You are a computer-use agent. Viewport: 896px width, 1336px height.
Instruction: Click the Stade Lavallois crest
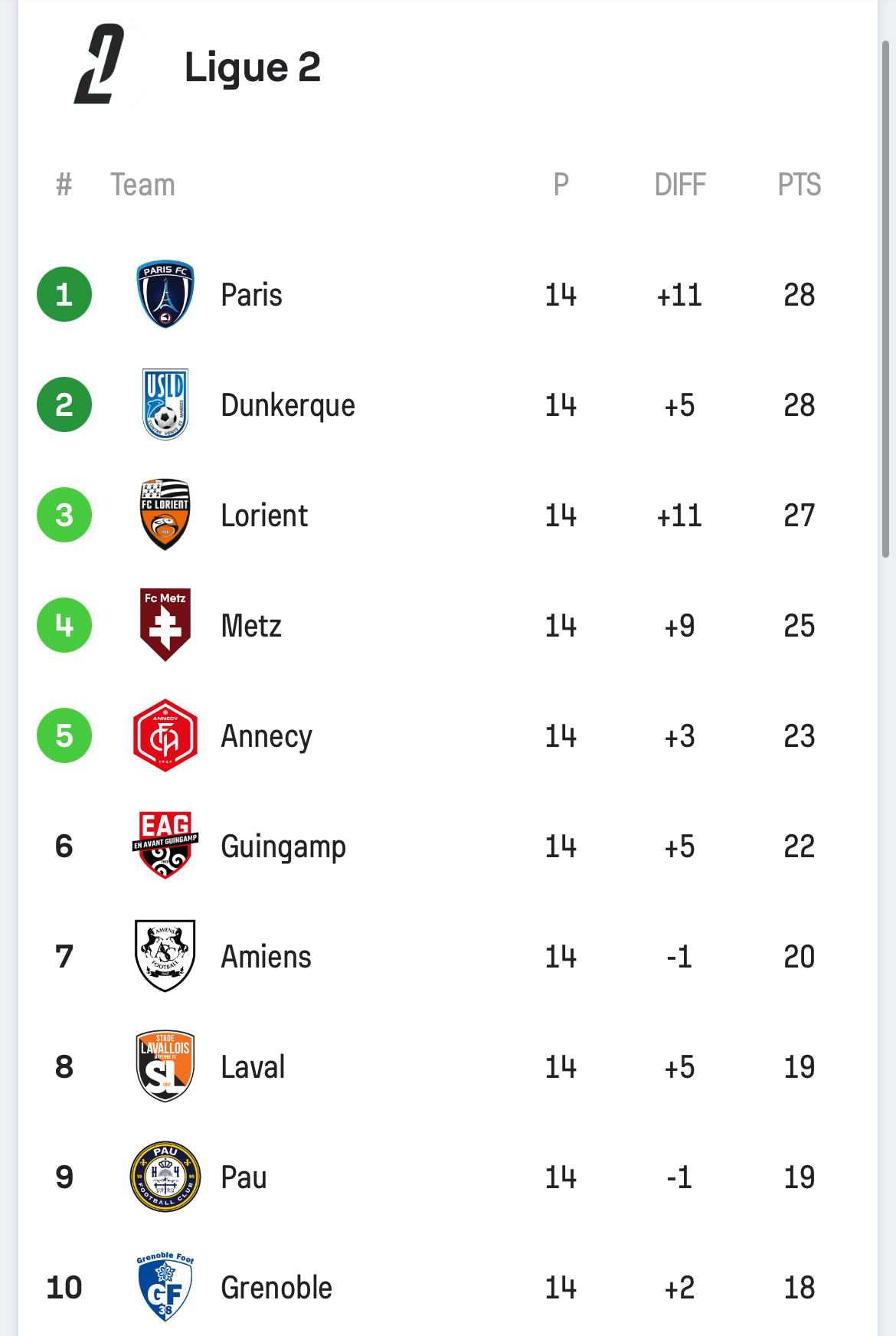pyautogui.click(x=165, y=1066)
